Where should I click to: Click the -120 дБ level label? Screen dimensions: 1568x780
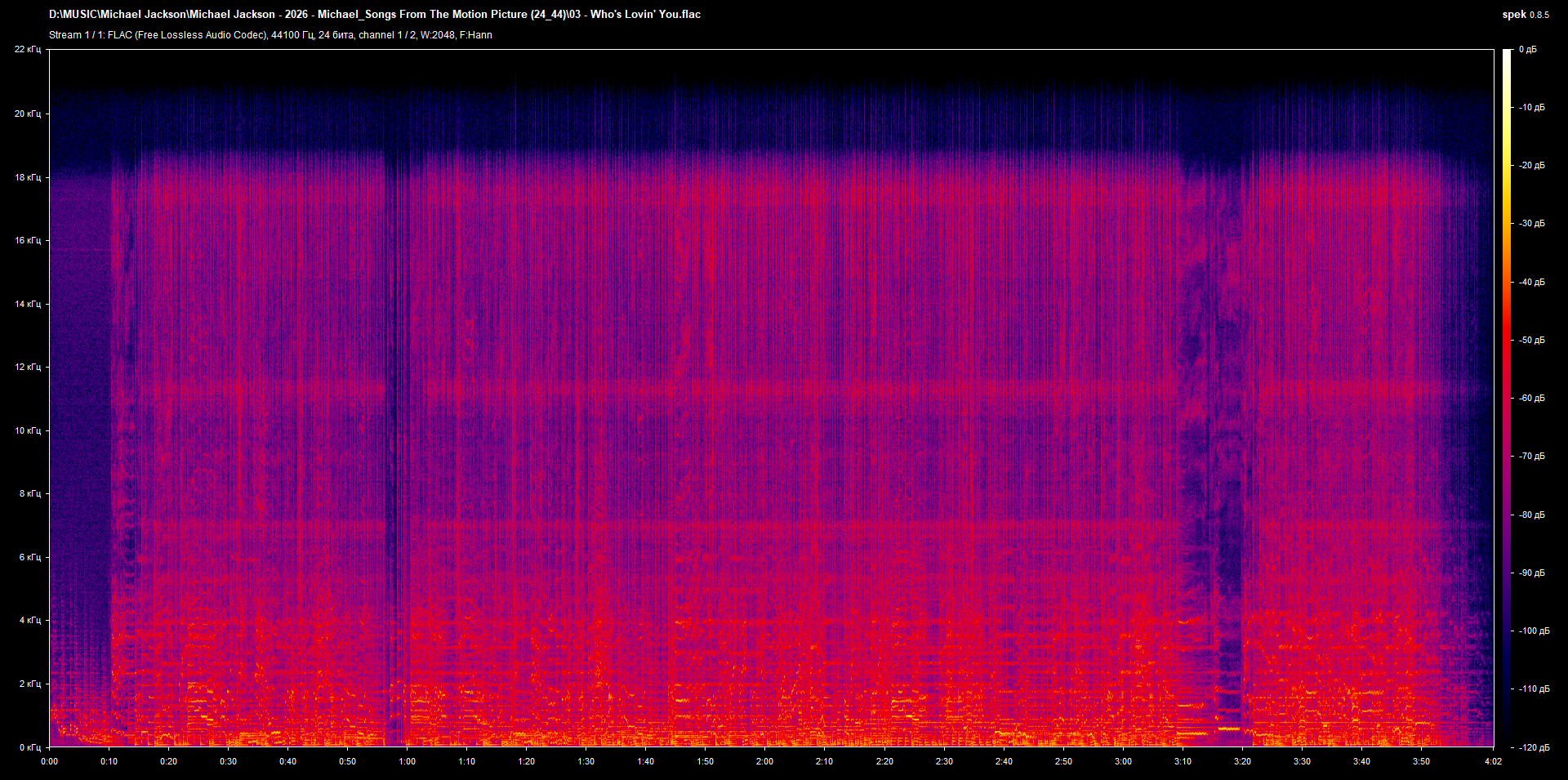click(x=1534, y=747)
